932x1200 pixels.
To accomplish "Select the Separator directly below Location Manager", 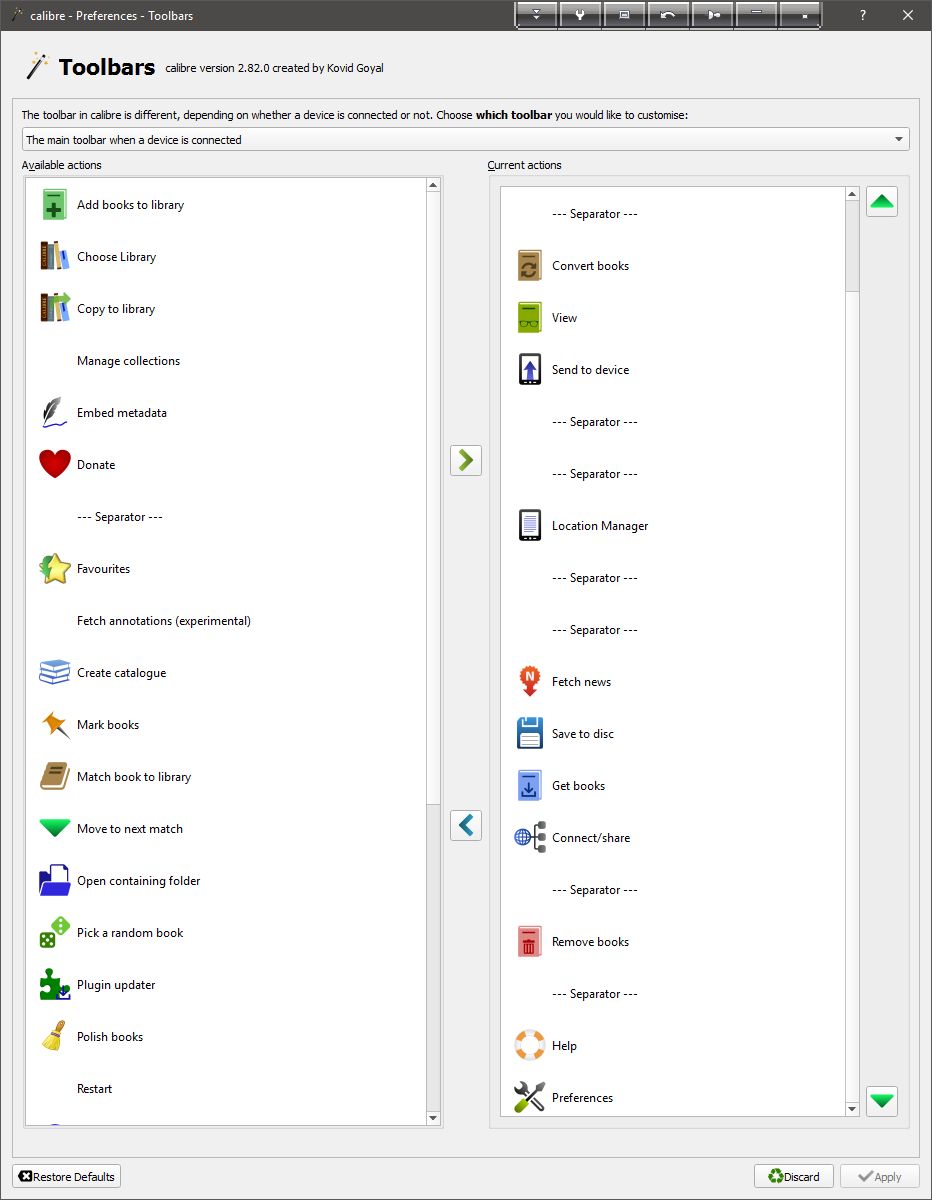I will pos(673,578).
